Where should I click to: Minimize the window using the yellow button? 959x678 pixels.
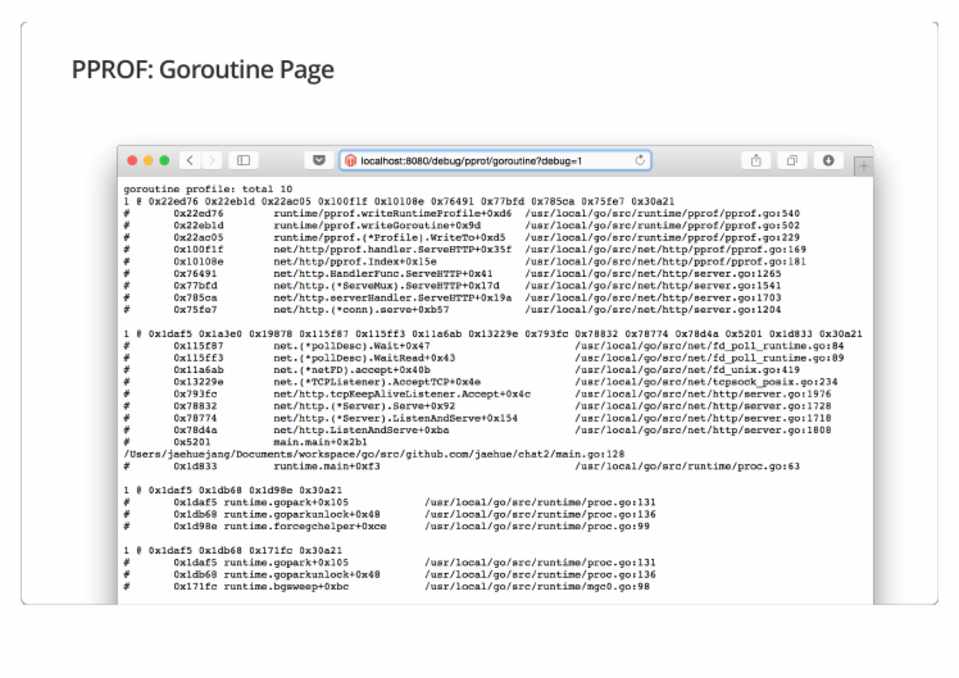[149, 161]
